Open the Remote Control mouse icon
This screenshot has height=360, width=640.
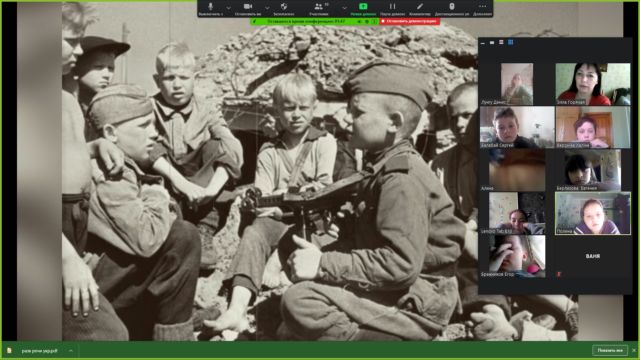click(x=451, y=7)
